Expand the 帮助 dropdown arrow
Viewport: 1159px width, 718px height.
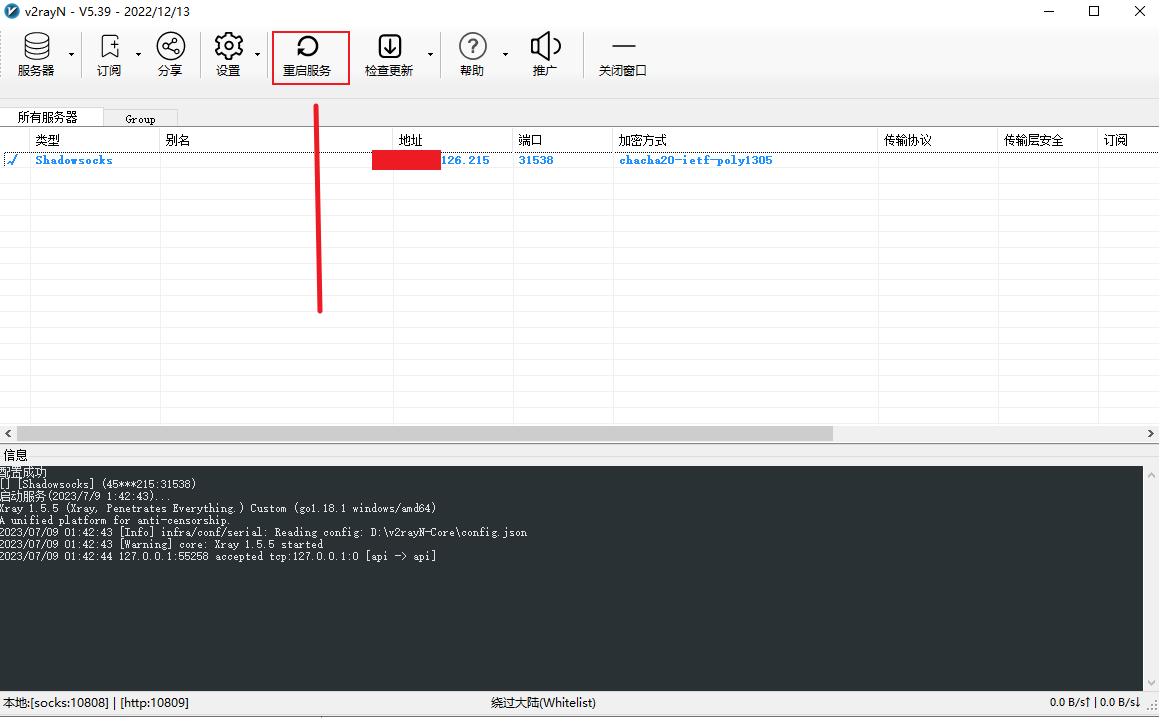coord(506,55)
